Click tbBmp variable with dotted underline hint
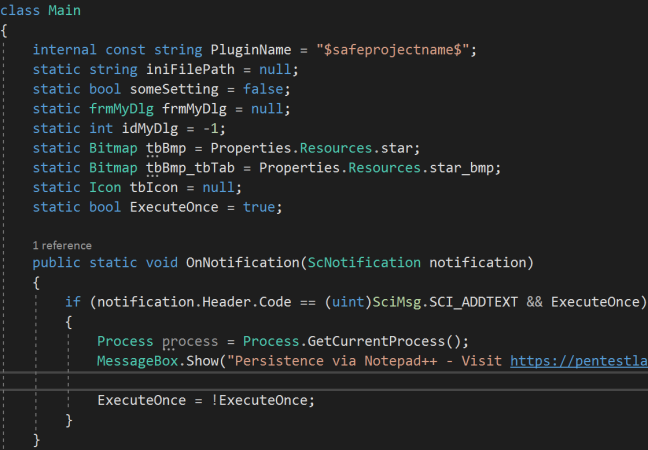This screenshot has width=648, height=450. tap(166, 148)
